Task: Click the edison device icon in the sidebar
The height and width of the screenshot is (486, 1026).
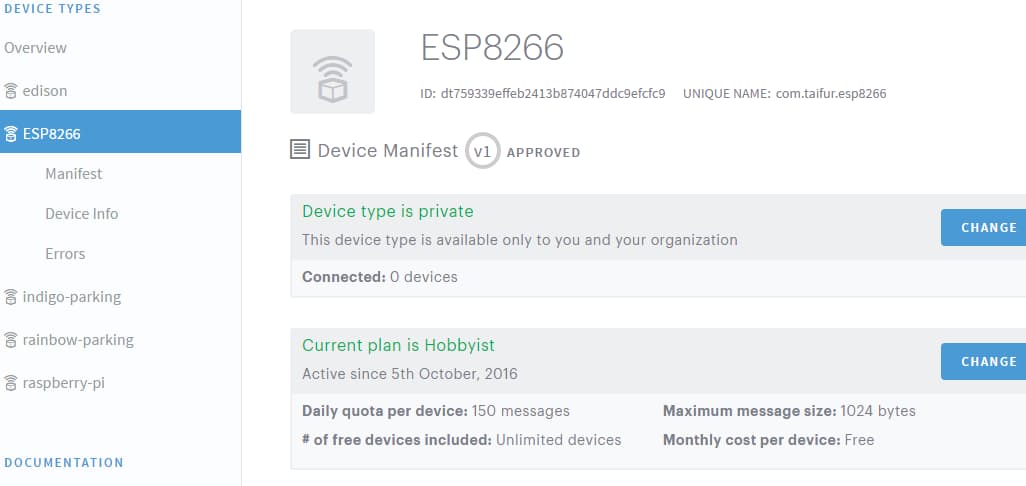Action: click(x=10, y=91)
